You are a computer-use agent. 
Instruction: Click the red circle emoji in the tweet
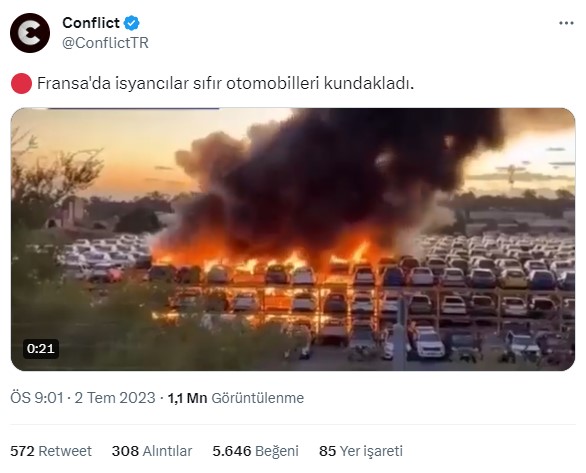click(x=21, y=83)
